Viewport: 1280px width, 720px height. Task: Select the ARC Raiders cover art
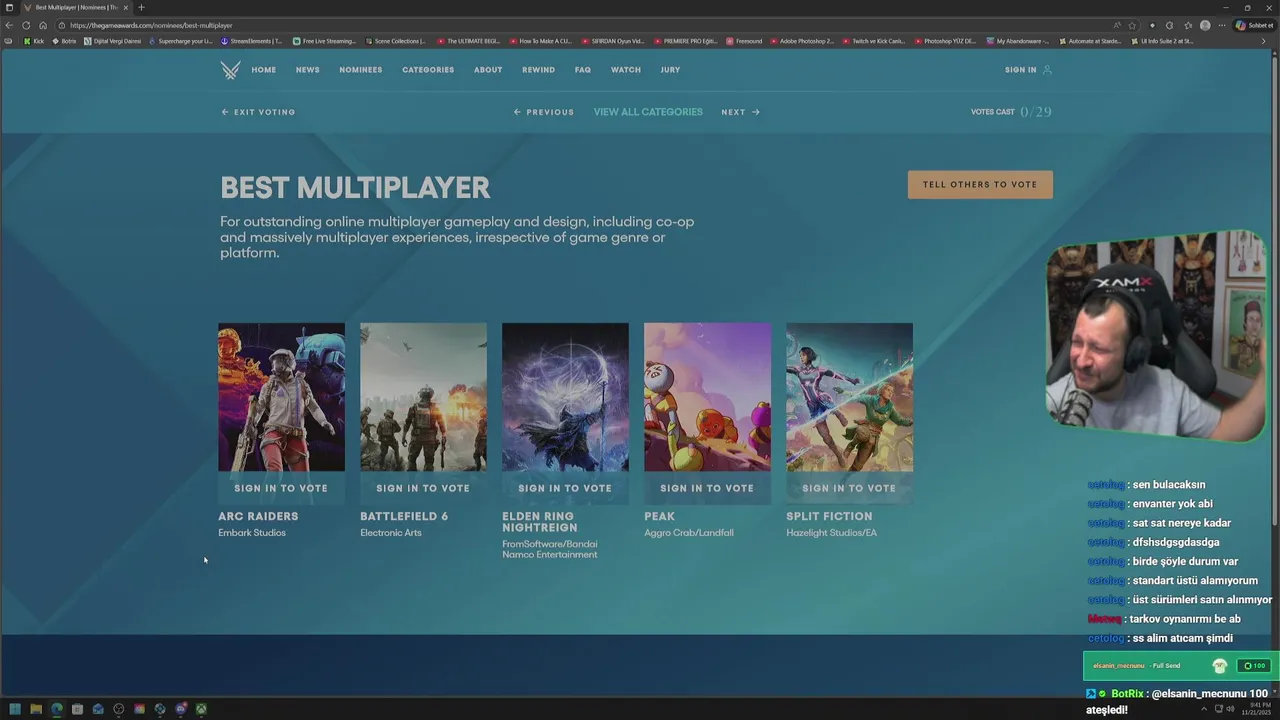point(281,397)
